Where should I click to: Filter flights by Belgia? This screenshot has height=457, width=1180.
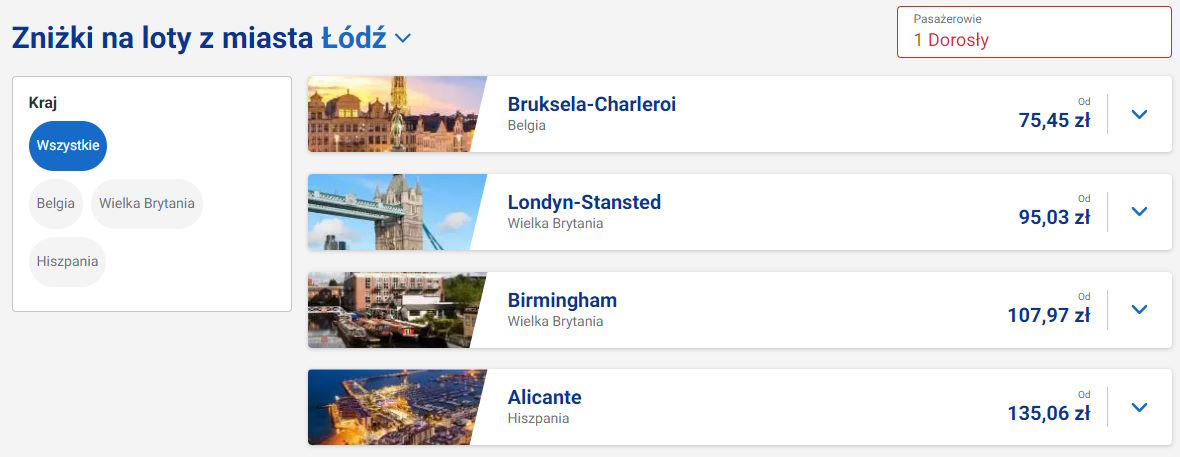pyautogui.click(x=56, y=204)
